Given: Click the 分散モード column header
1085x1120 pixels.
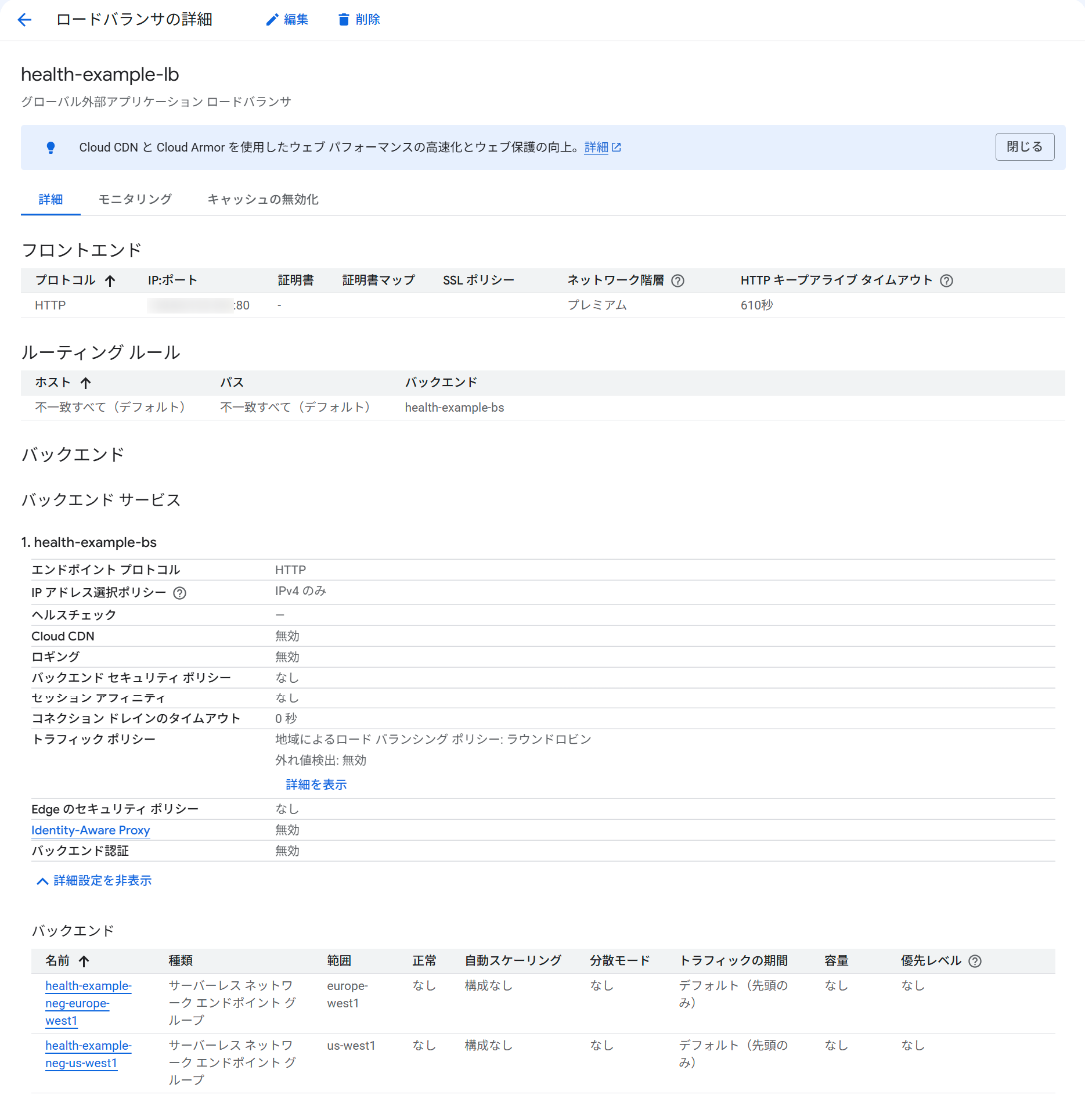Looking at the screenshot, I should (x=620, y=961).
